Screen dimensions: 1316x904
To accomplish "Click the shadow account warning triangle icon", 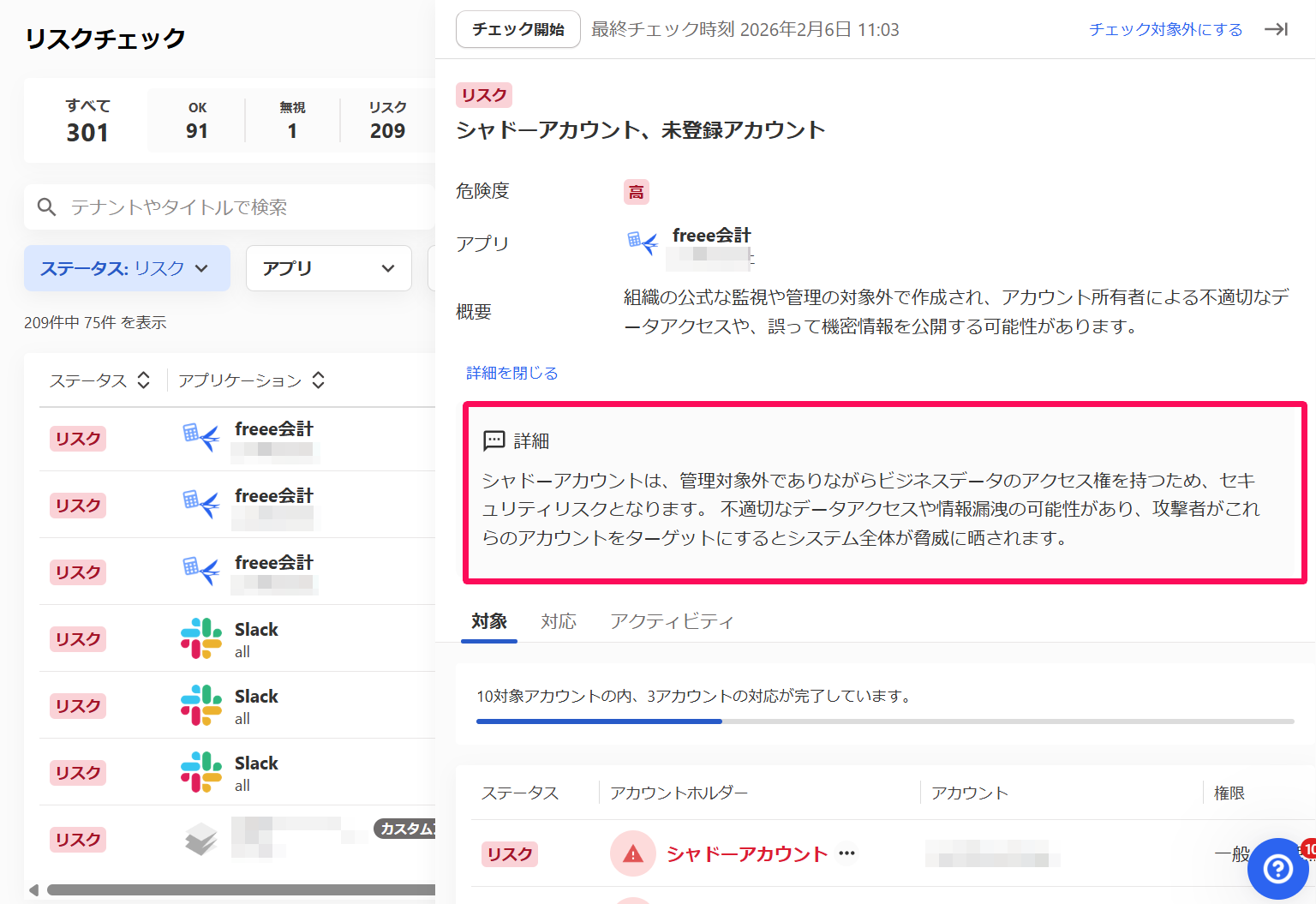I will (x=632, y=854).
